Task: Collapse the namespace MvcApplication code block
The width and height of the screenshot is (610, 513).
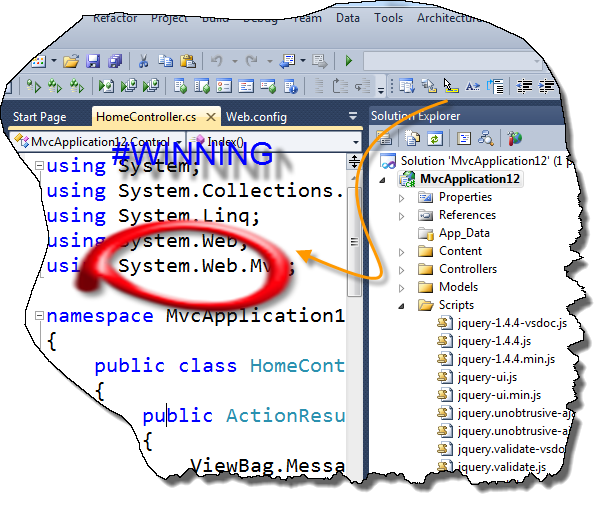Action: [39, 316]
